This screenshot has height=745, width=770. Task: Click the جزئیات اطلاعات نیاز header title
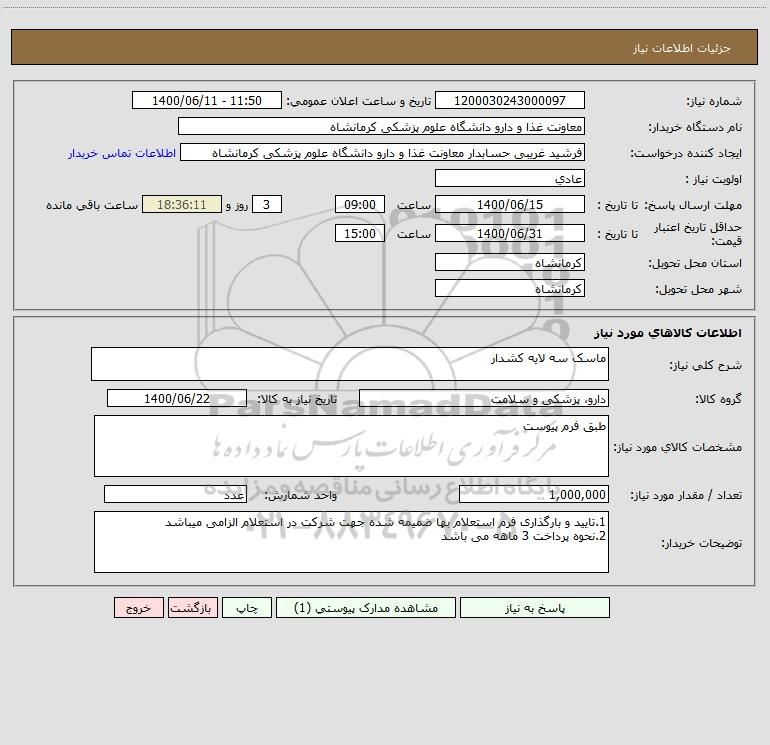(682, 48)
